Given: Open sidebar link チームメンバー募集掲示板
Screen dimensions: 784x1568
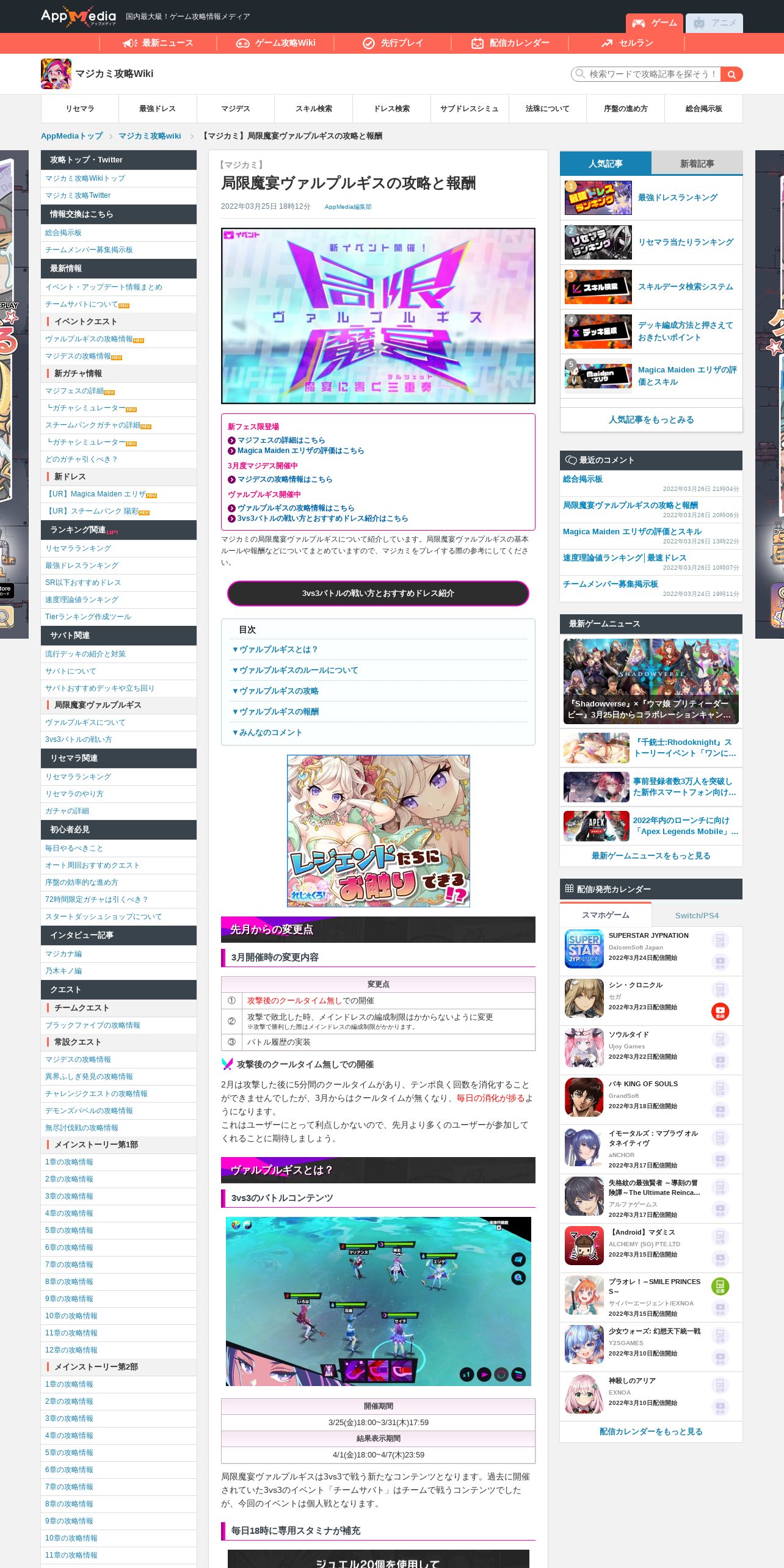Looking at the screenshot, I should point(89,250).
